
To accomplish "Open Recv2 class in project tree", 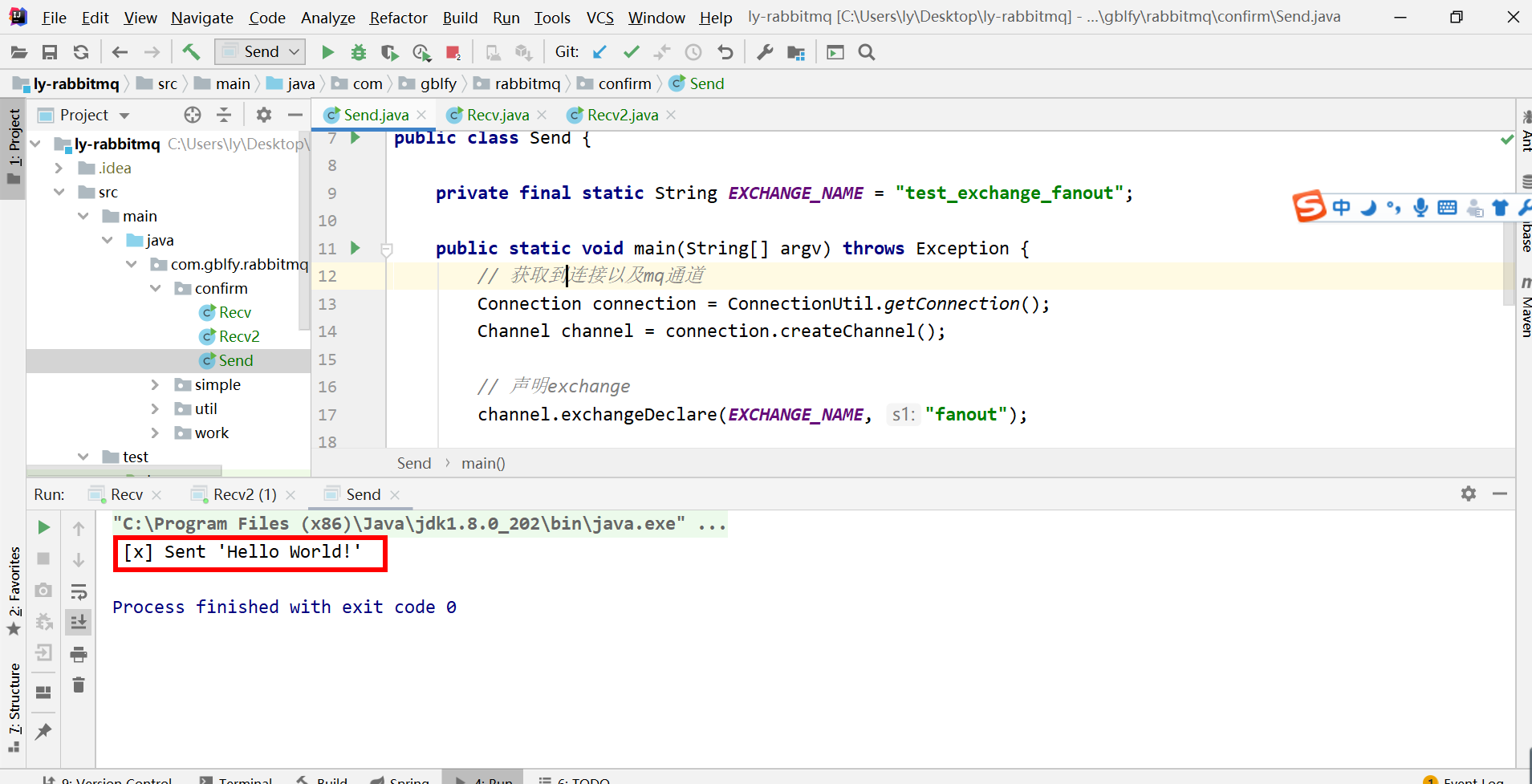I will tap(239, 336).
